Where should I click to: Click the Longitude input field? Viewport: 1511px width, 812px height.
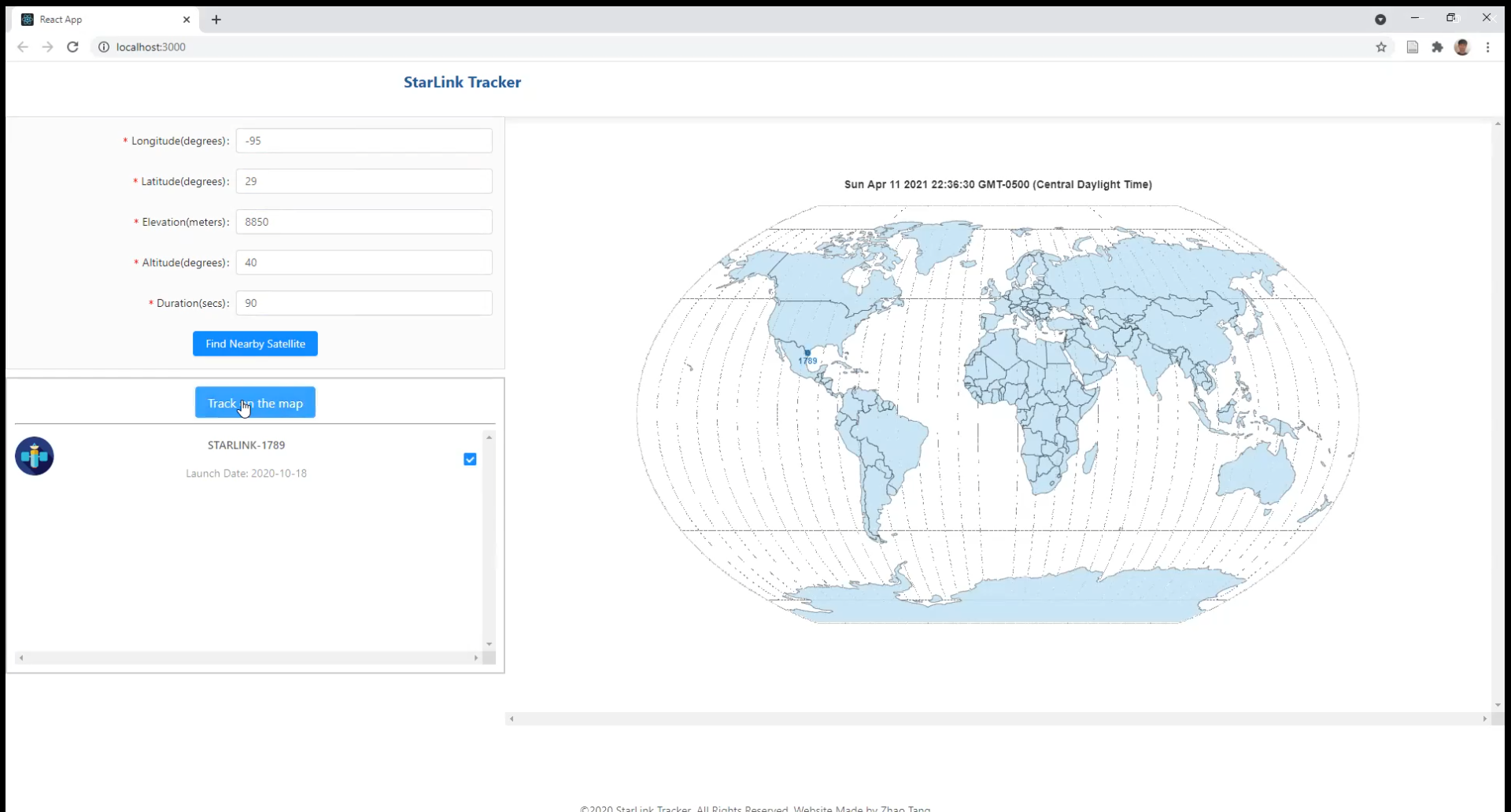[x=364, y=141]
